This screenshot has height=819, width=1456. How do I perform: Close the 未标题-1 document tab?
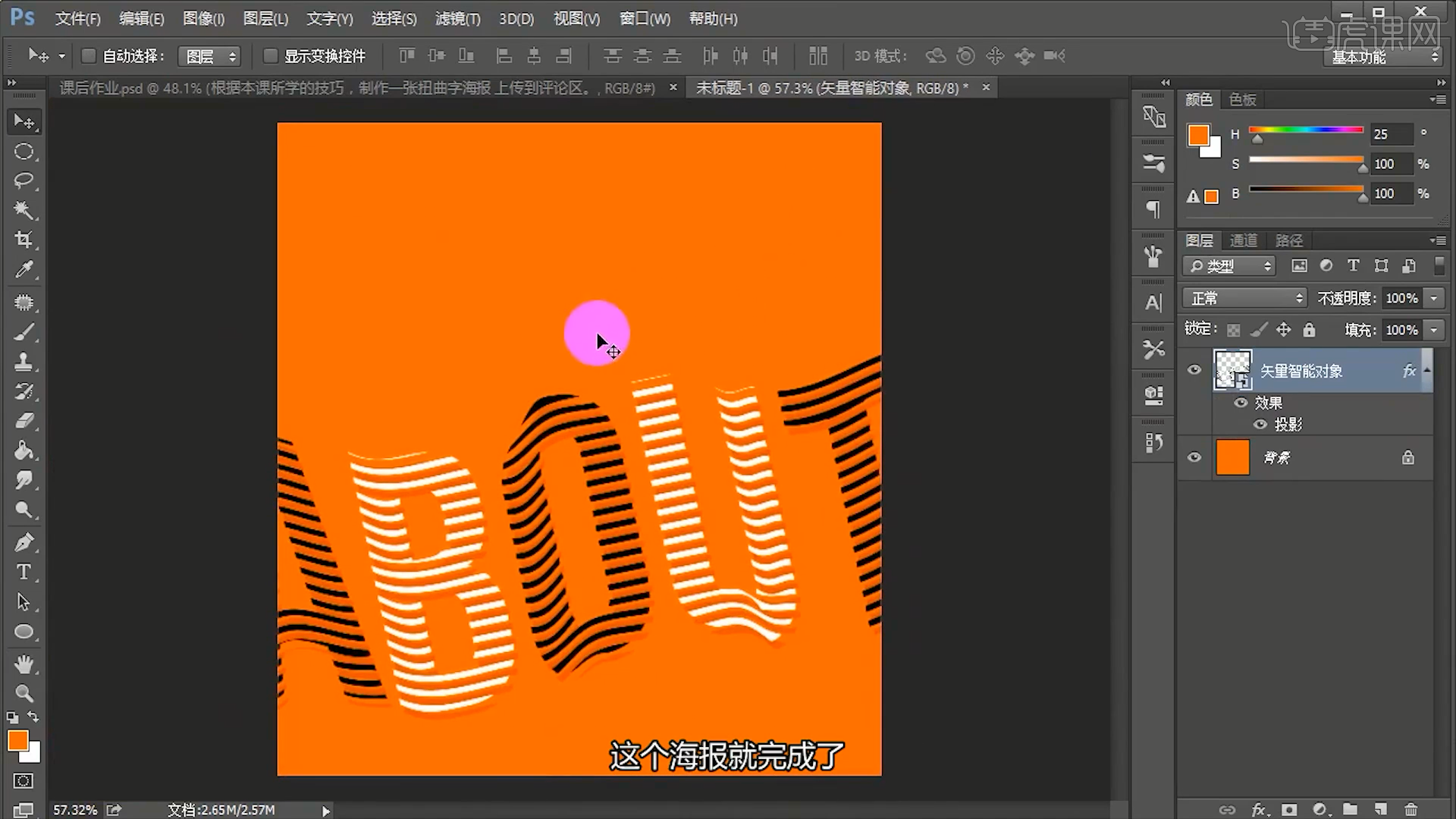986,87
